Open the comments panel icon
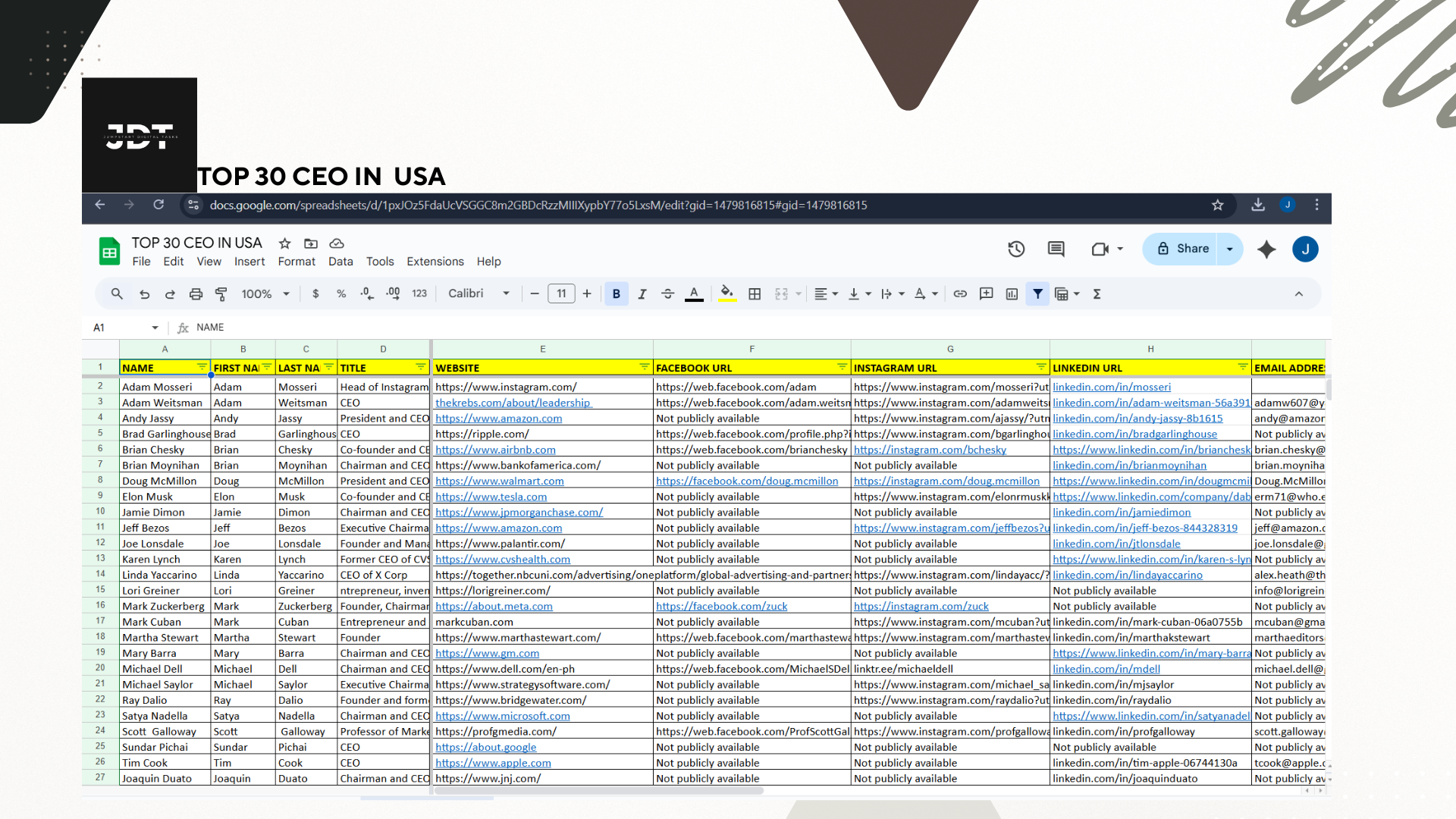1456x819 pixels. (1056, 249)
